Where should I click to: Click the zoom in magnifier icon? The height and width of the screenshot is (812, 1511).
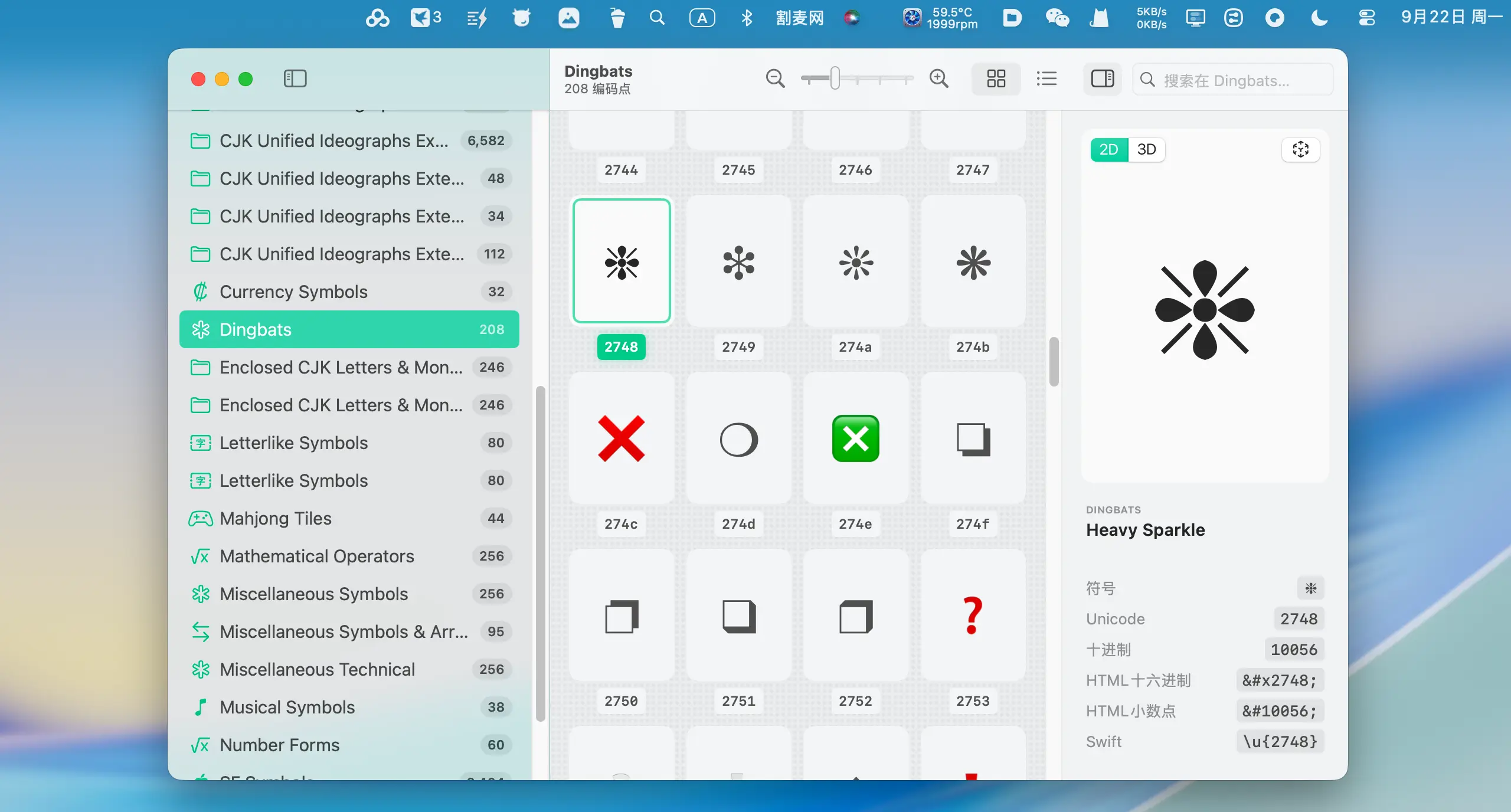938,78
